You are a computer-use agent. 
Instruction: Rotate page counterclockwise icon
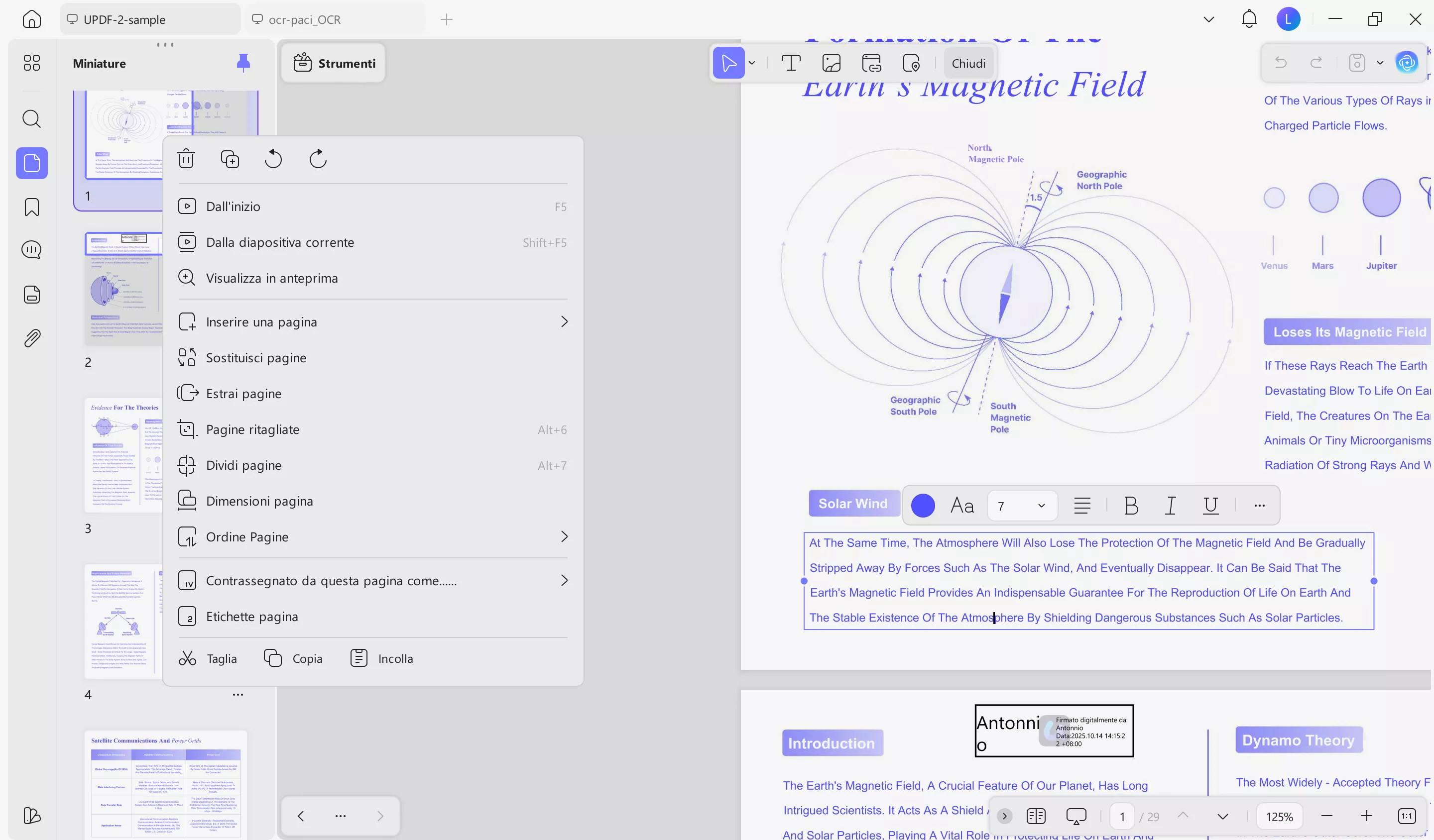point(273,159)
